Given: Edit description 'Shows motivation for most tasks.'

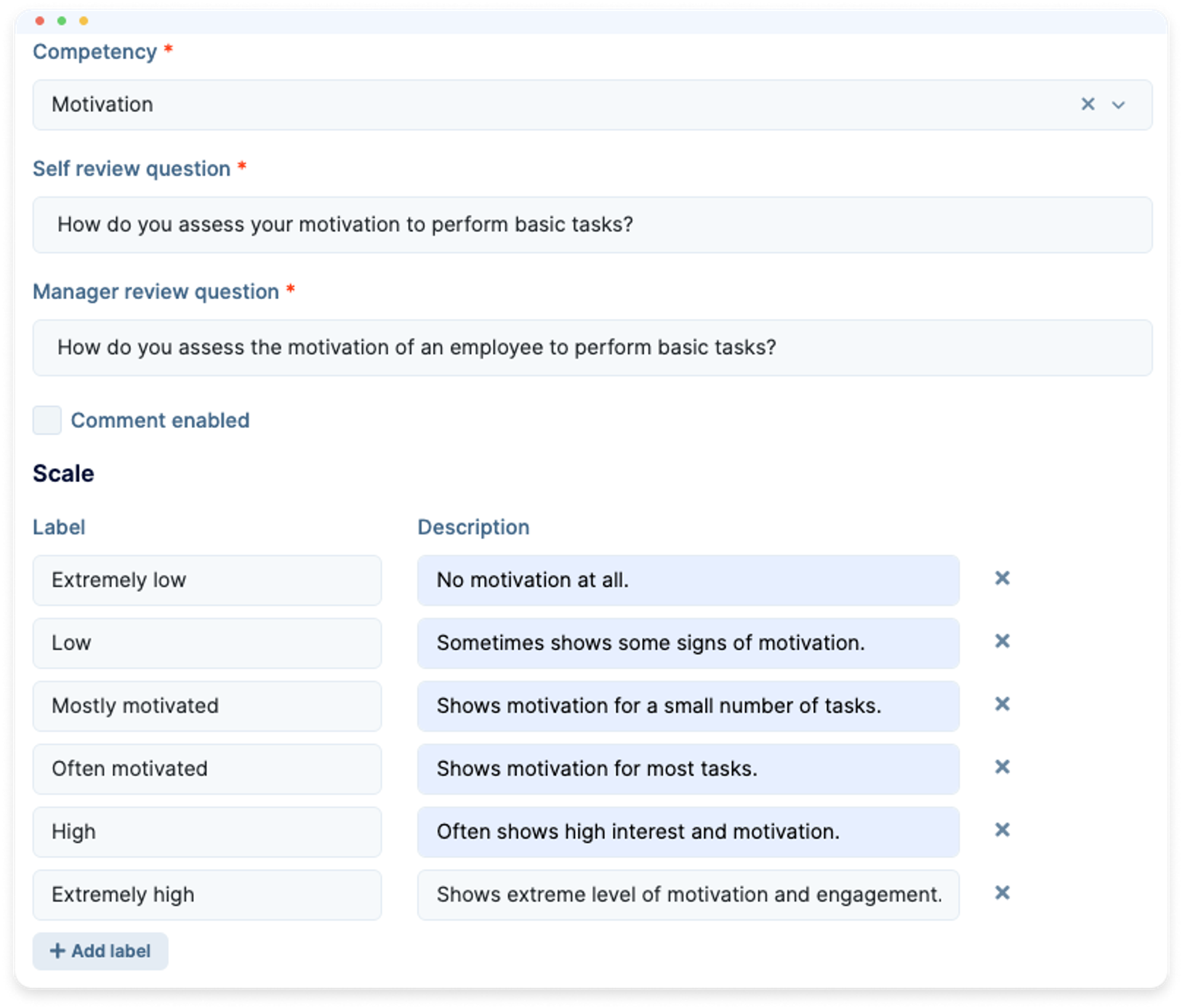Looking at the screenshot, I should [x=688, y=768].
